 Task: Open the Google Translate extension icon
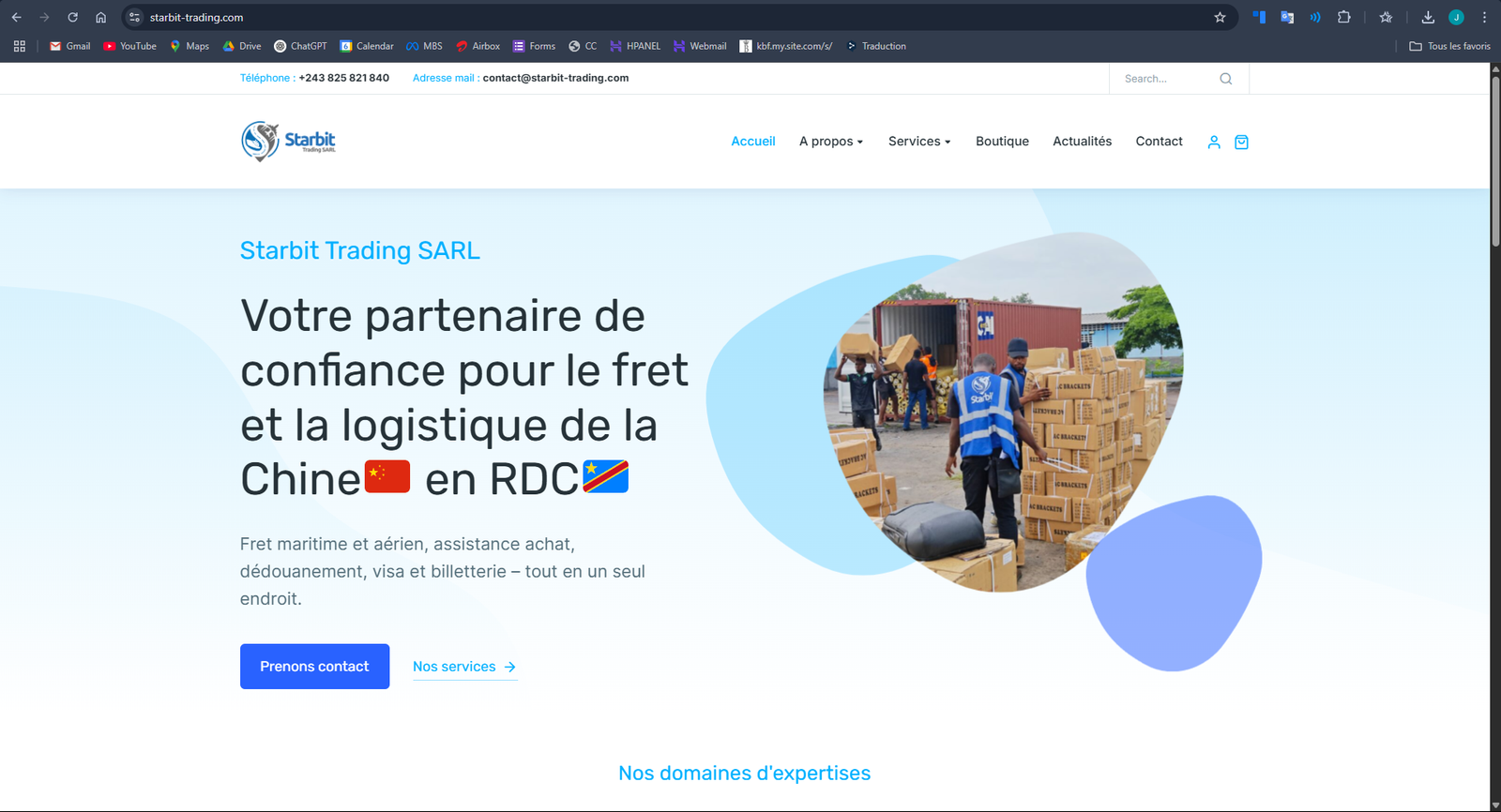[1287, 17]
